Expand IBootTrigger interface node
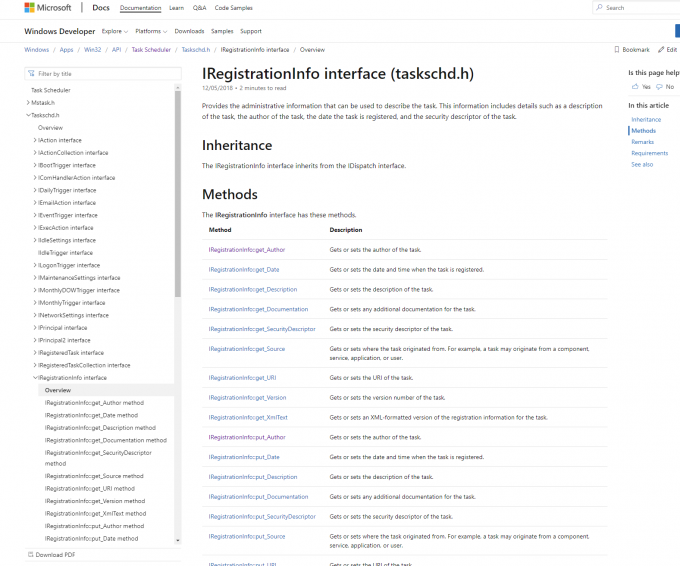The height and width of the screenshot is (566, 680). (x=35, y=165)
